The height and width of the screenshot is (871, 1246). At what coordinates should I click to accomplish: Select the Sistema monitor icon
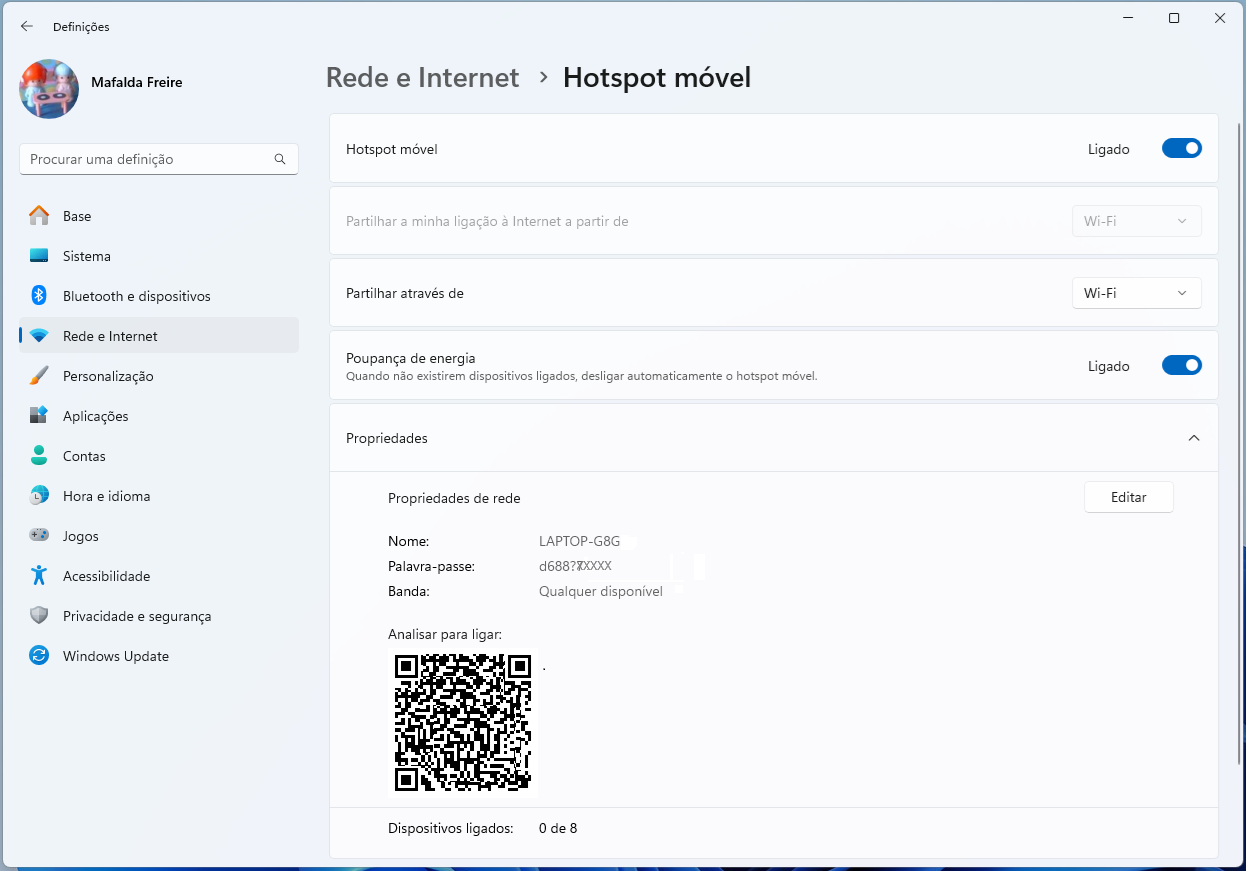point(39,256)
